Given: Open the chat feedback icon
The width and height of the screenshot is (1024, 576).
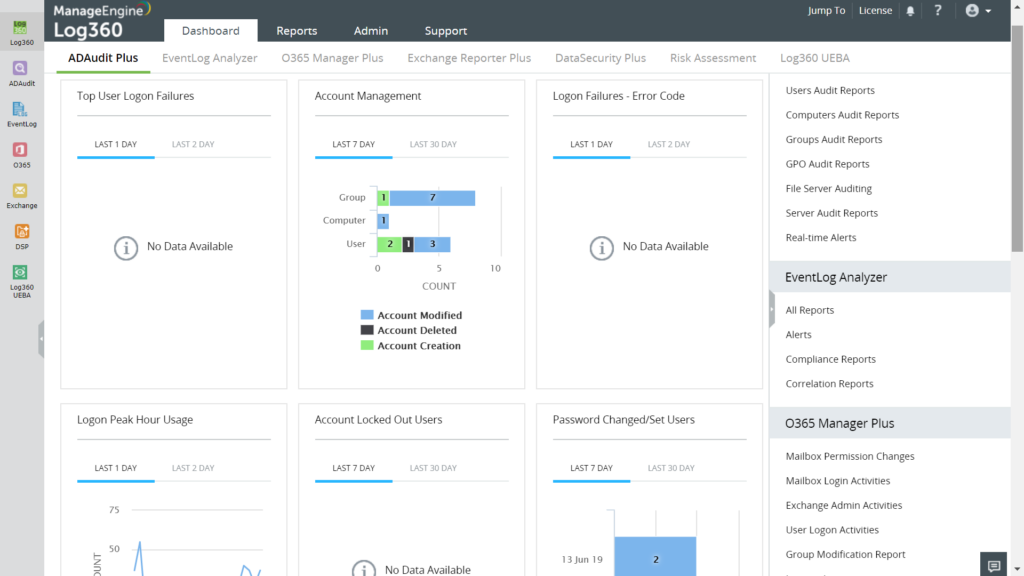Looking at the screenshot, I should [994, 566].
